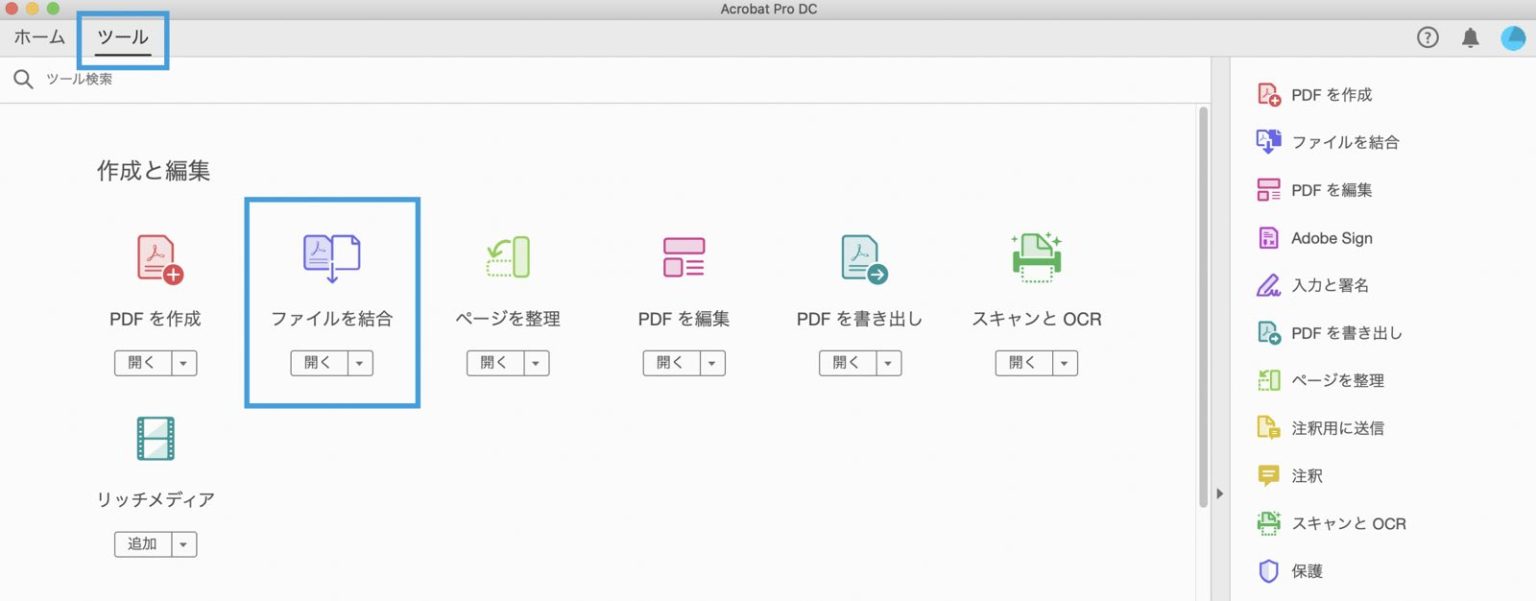Expand dropdown arrow under PDF を作成
Image resolution: width=1536 pixels, height=601 pixels.
pos(184,363)
